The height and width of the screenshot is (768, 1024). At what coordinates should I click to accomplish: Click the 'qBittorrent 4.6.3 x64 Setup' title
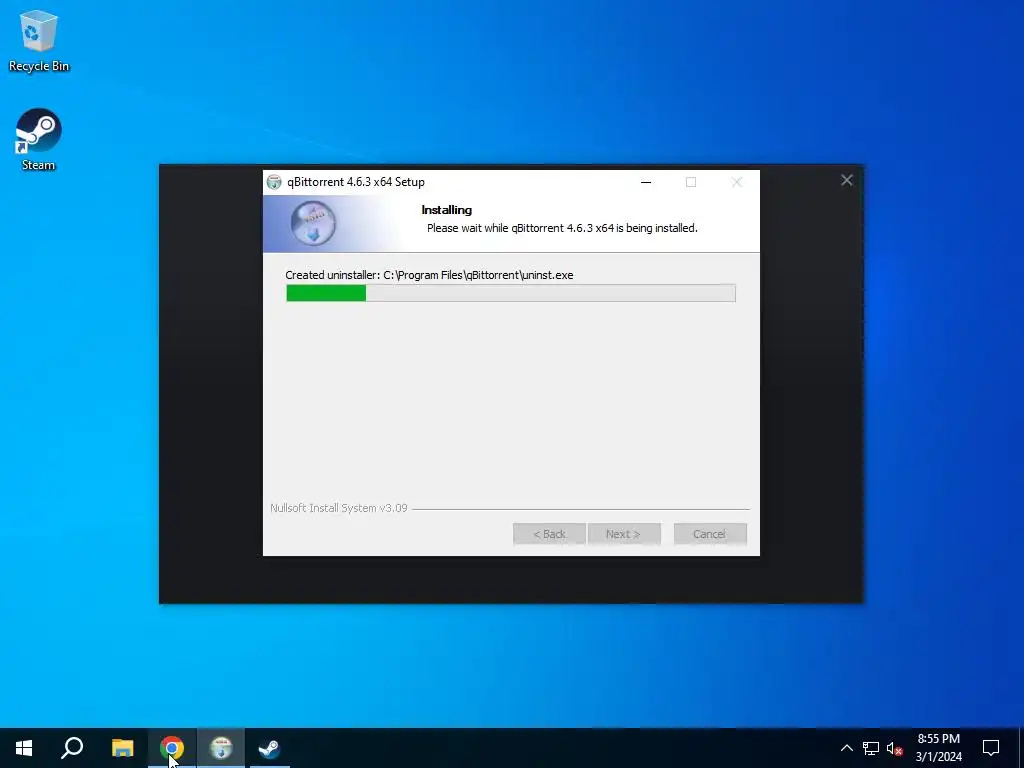[356, 182]
